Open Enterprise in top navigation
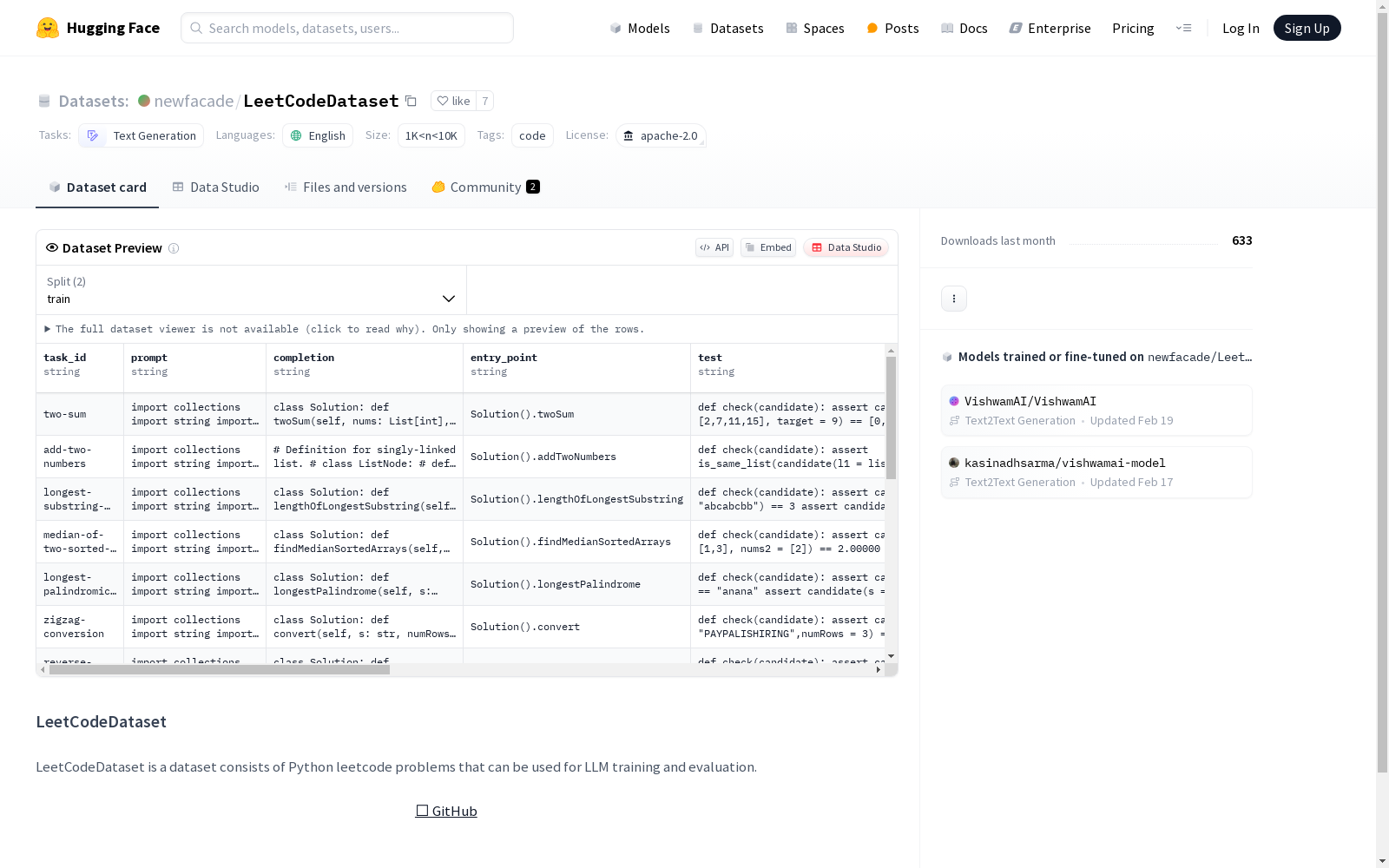This screenshot has width=1389, height=868. tap(1050, 28)
